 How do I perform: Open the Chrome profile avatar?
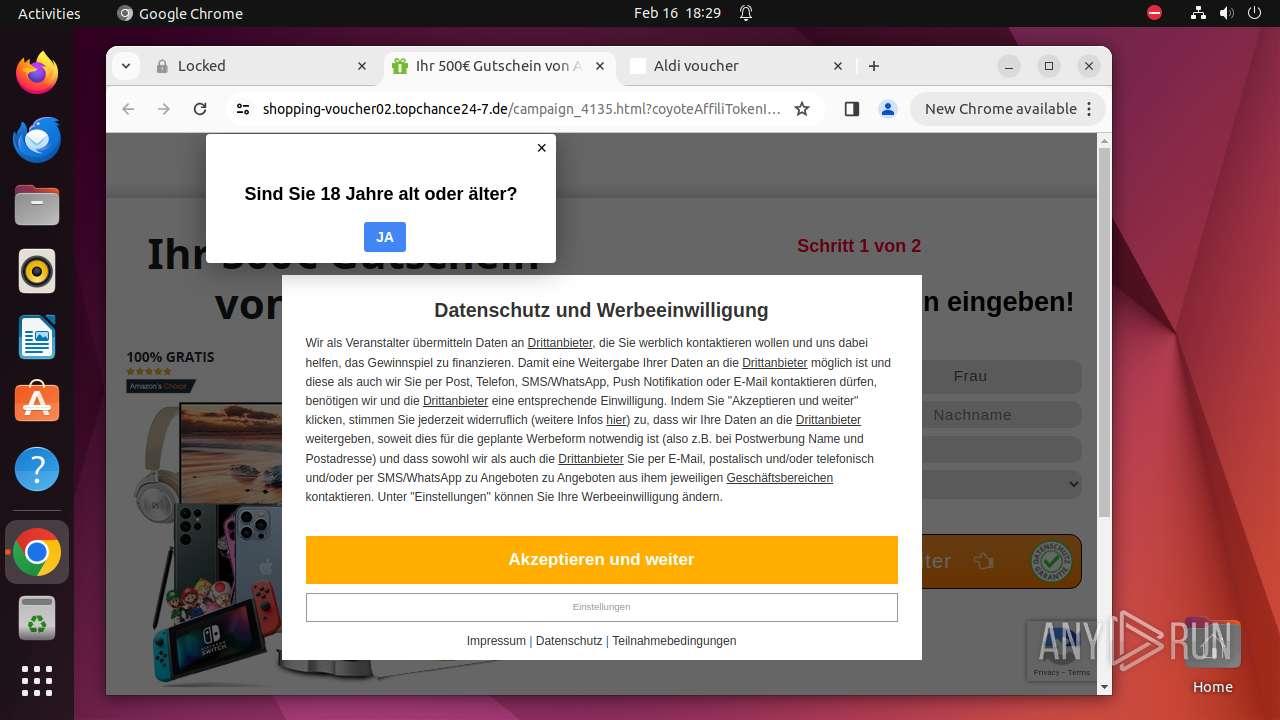point(888,109)
